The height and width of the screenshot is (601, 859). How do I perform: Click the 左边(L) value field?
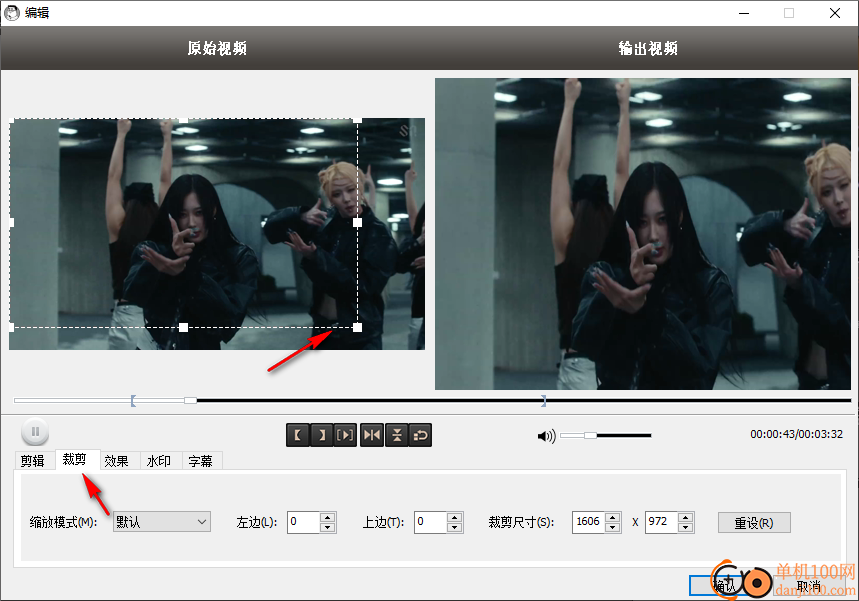(x=303, y=522)
